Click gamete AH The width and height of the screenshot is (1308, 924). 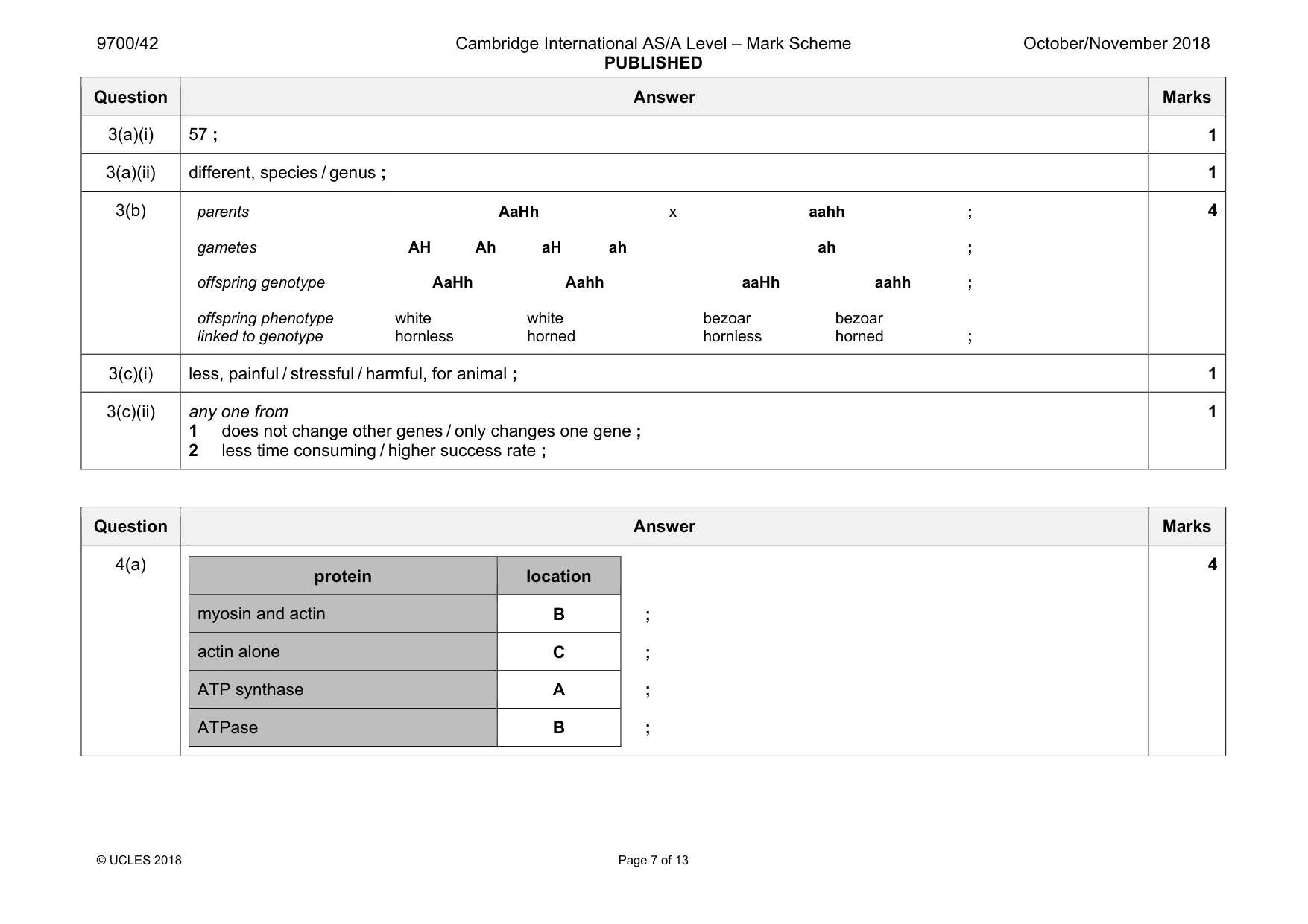tap(420, 247)
